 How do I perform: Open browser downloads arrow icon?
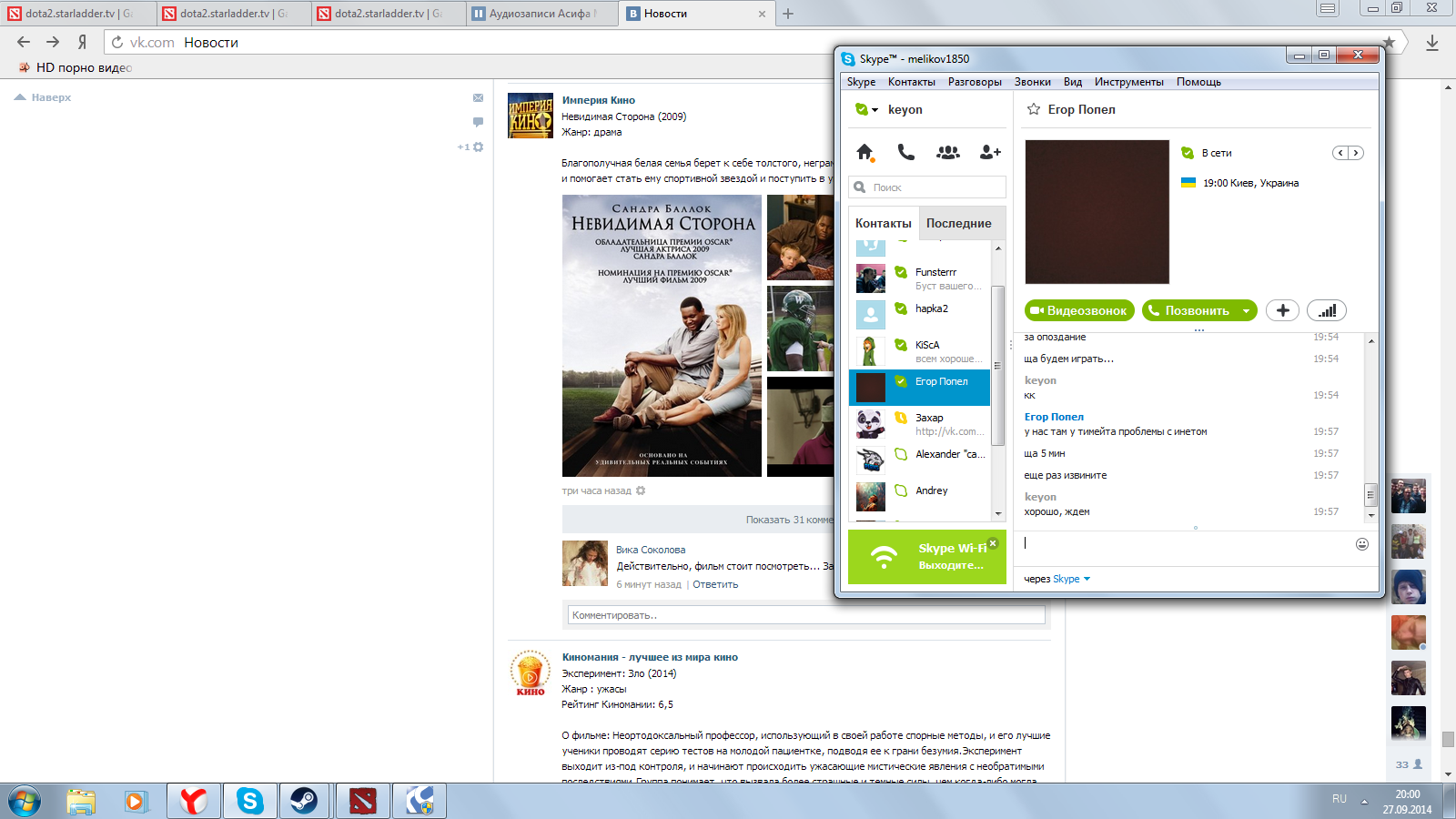(1432, 43)
